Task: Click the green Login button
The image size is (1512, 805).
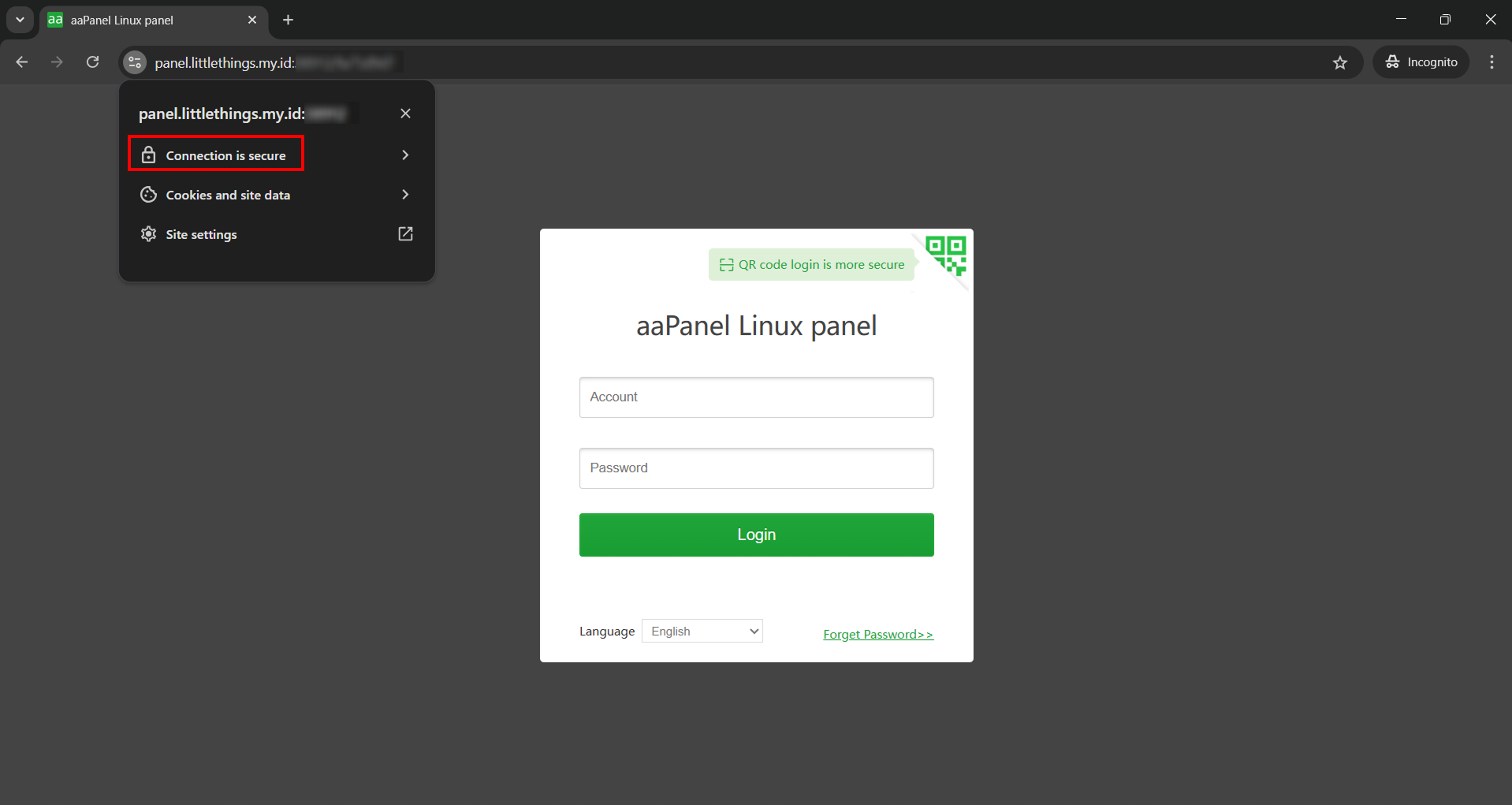Action: coord(756,535)
